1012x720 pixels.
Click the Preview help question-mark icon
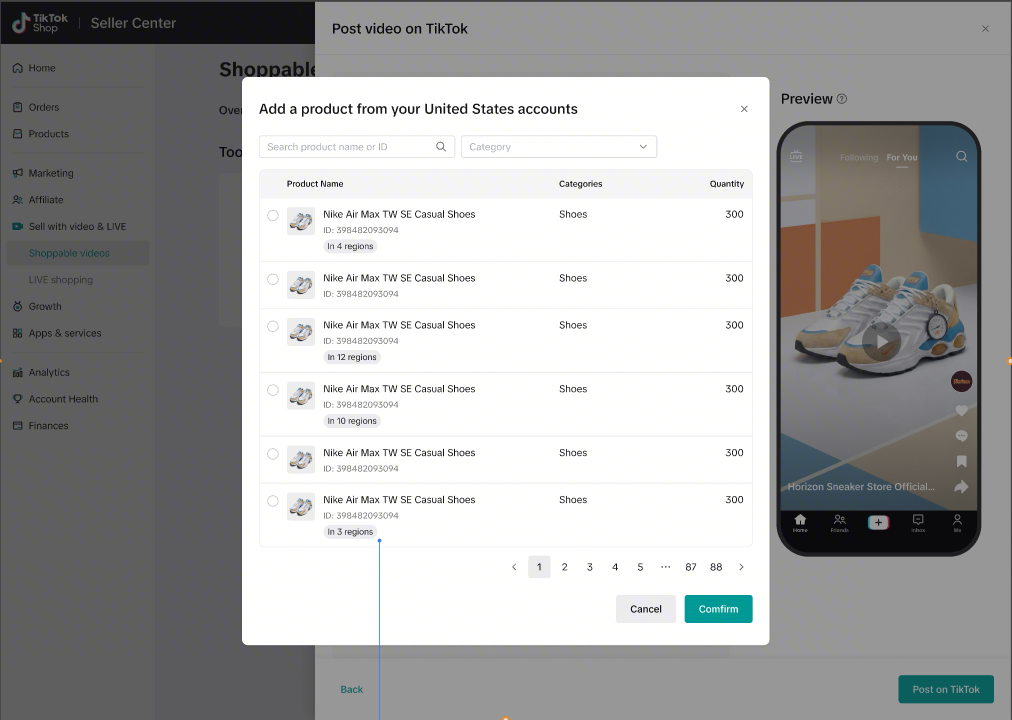point(842,99)
